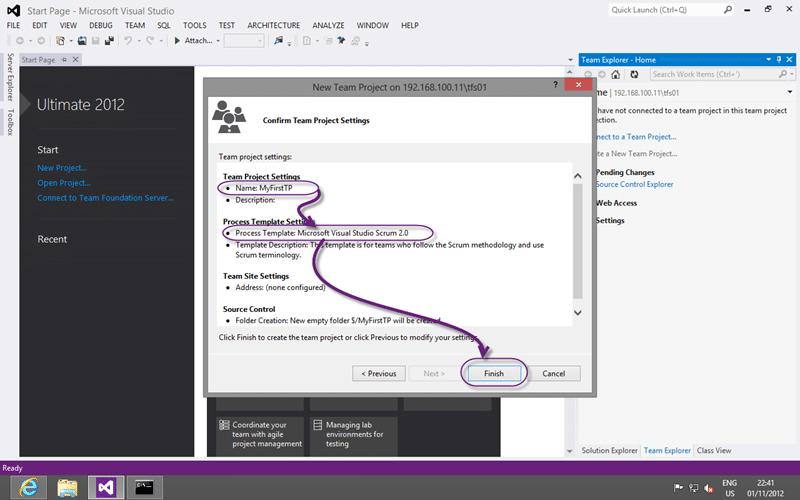800x500 pixels.
Task: Click the Save toolbar icon
Action: pos(95,41)
